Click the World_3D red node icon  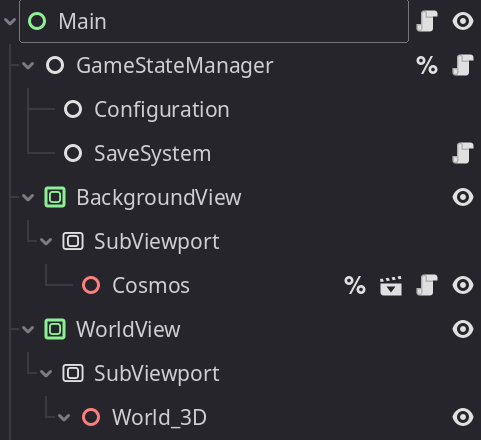click(x=91, y=417)
